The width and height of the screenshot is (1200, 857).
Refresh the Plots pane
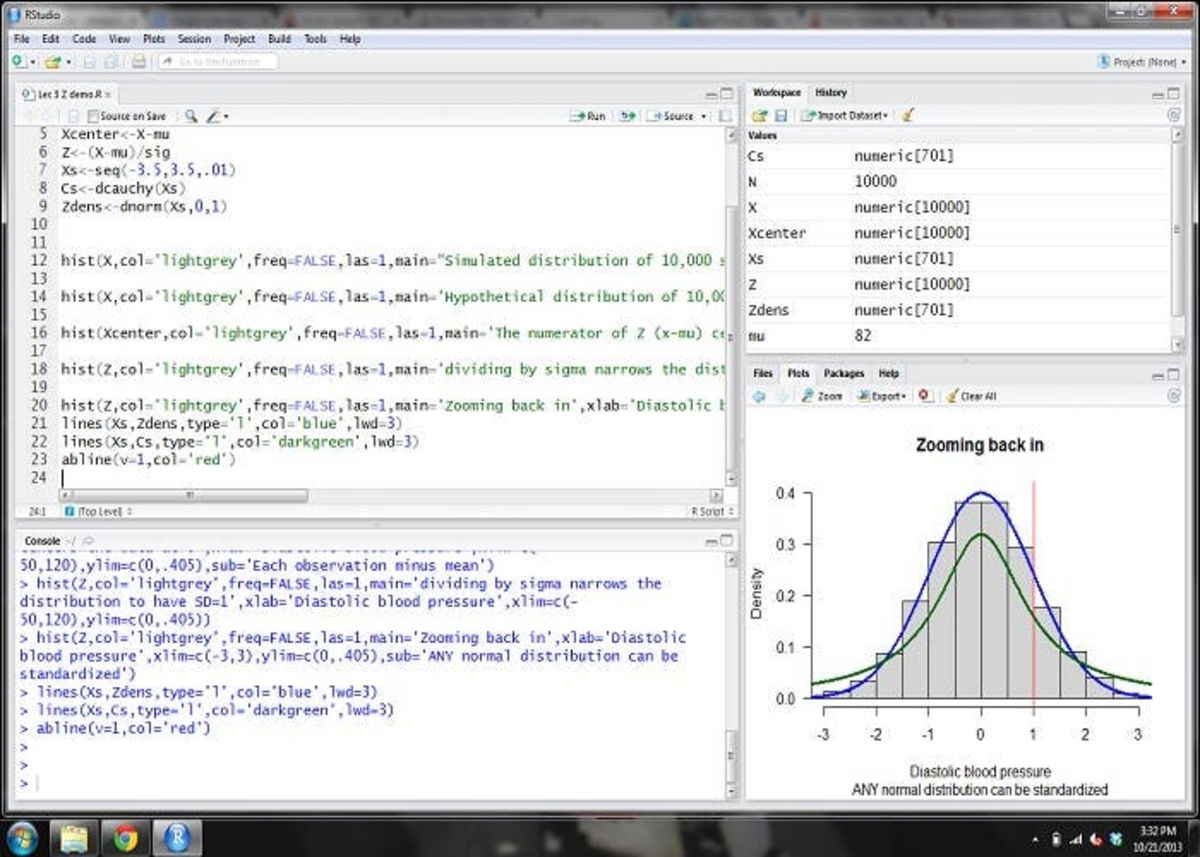point(1174,396)
